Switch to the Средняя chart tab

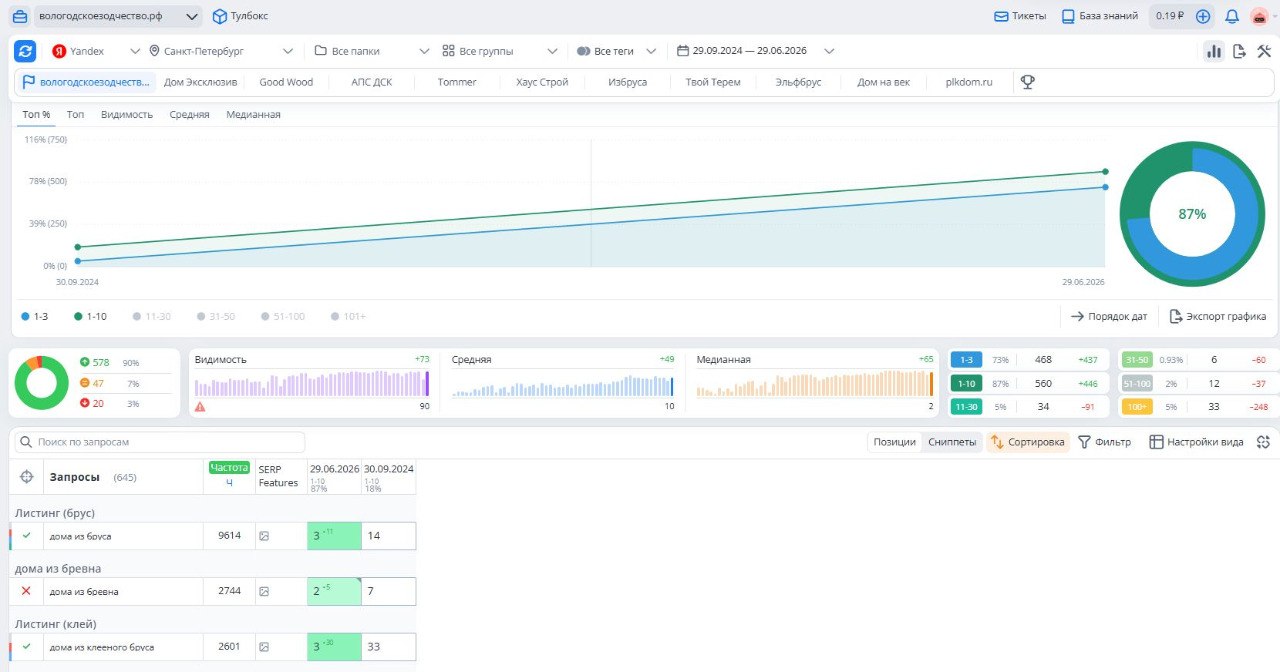click(x=189, y=114)
